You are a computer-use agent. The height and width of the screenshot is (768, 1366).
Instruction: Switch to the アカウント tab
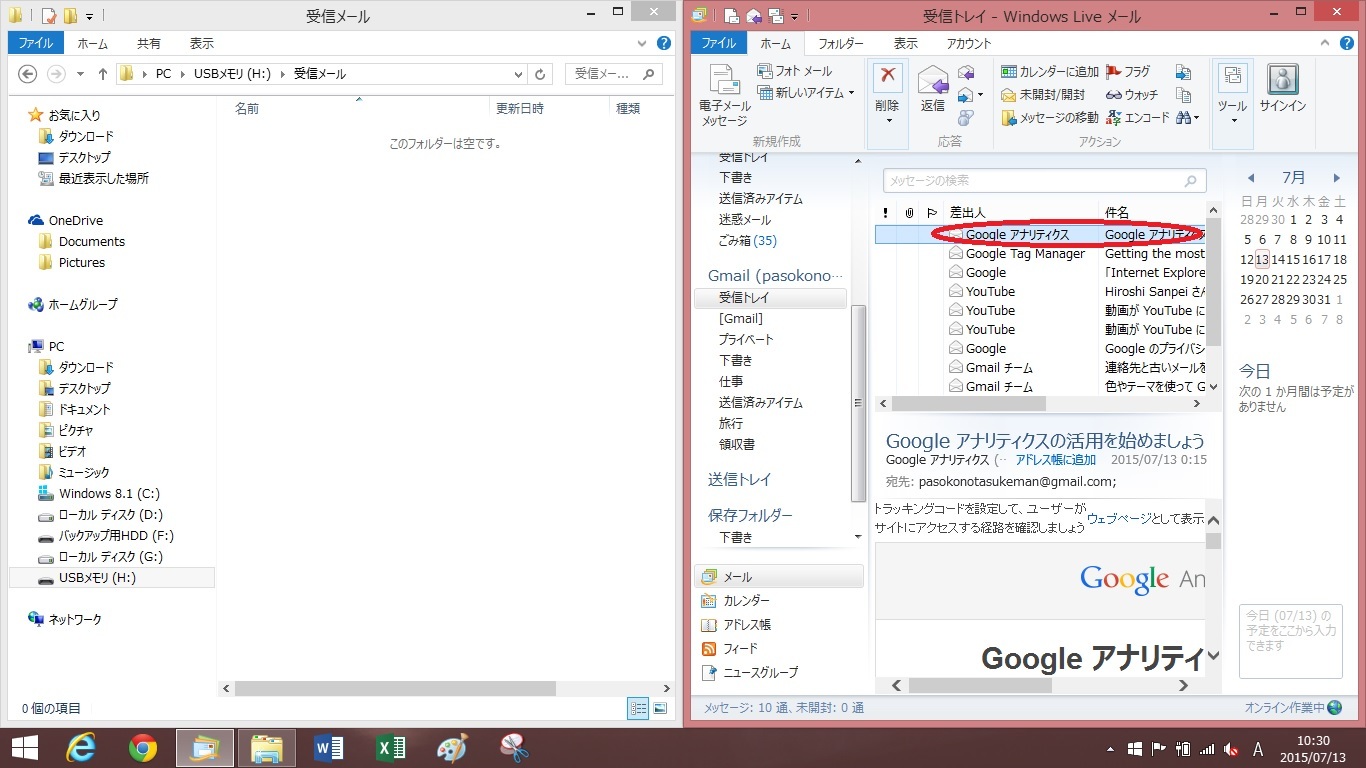[969, 43]
